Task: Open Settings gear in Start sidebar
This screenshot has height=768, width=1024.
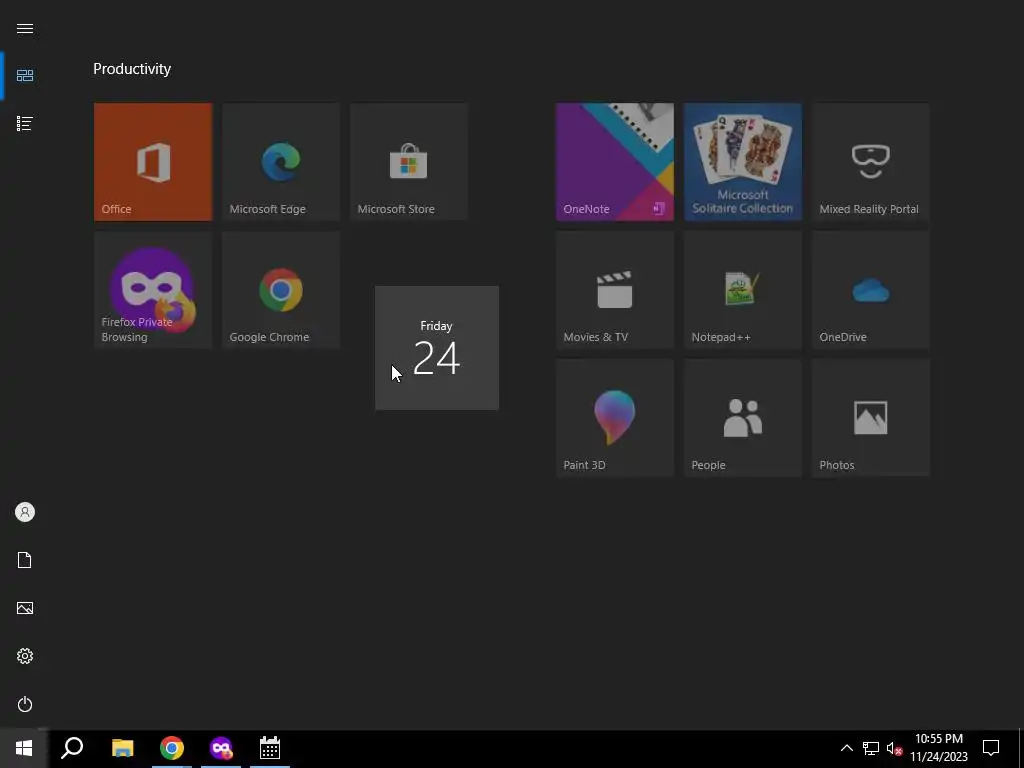Action: tap(25, 656)
